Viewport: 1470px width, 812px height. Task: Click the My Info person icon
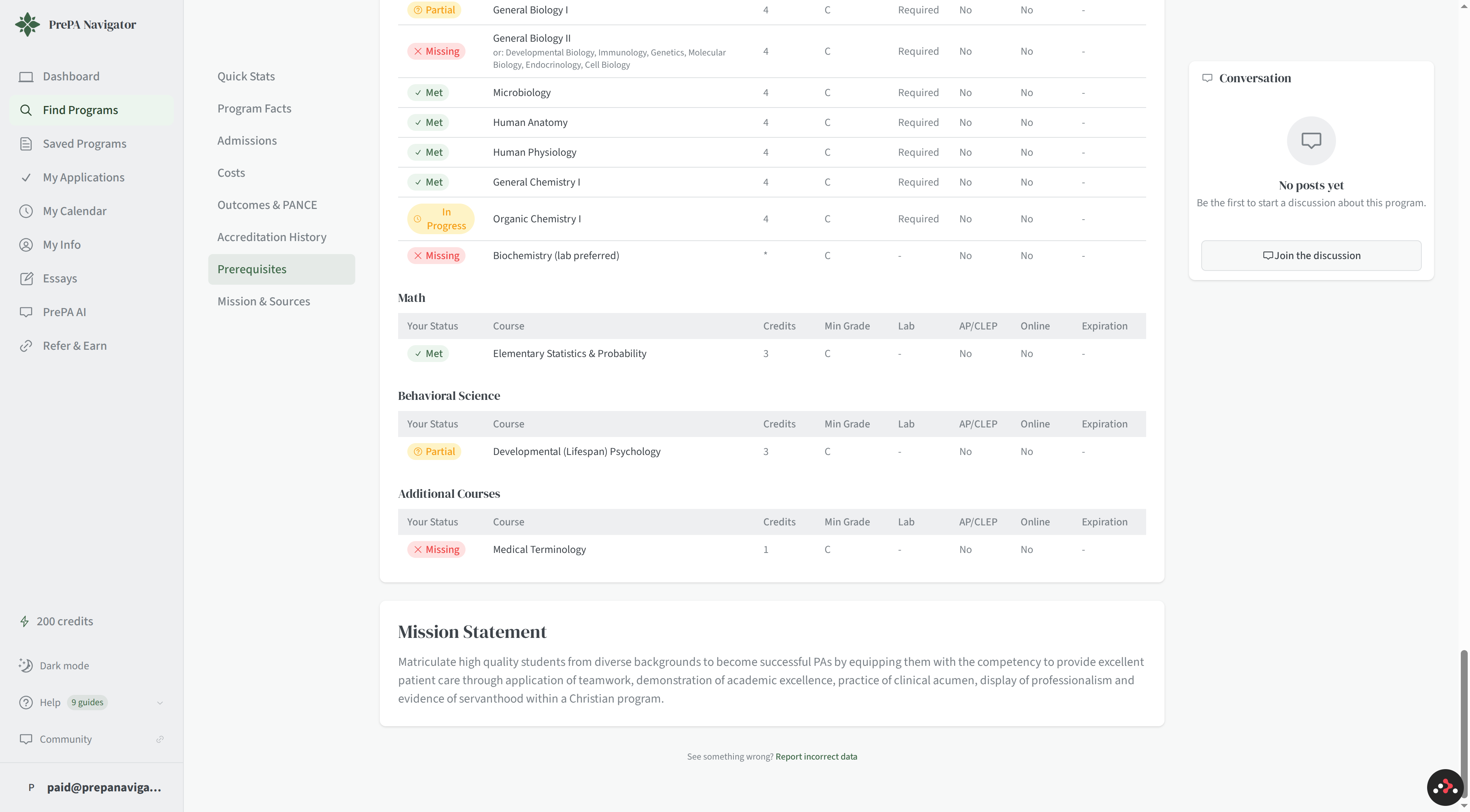point(26,245)
